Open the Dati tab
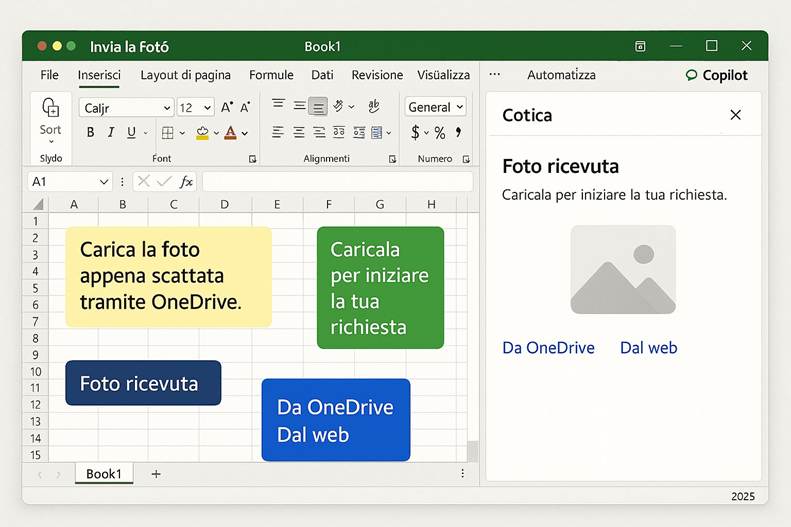Viewport: 791px width, 527px height. click(322, 75)
